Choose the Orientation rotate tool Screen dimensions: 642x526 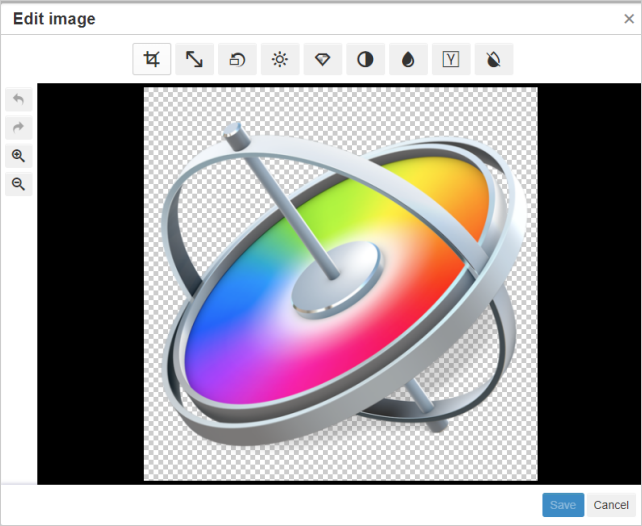237,59
